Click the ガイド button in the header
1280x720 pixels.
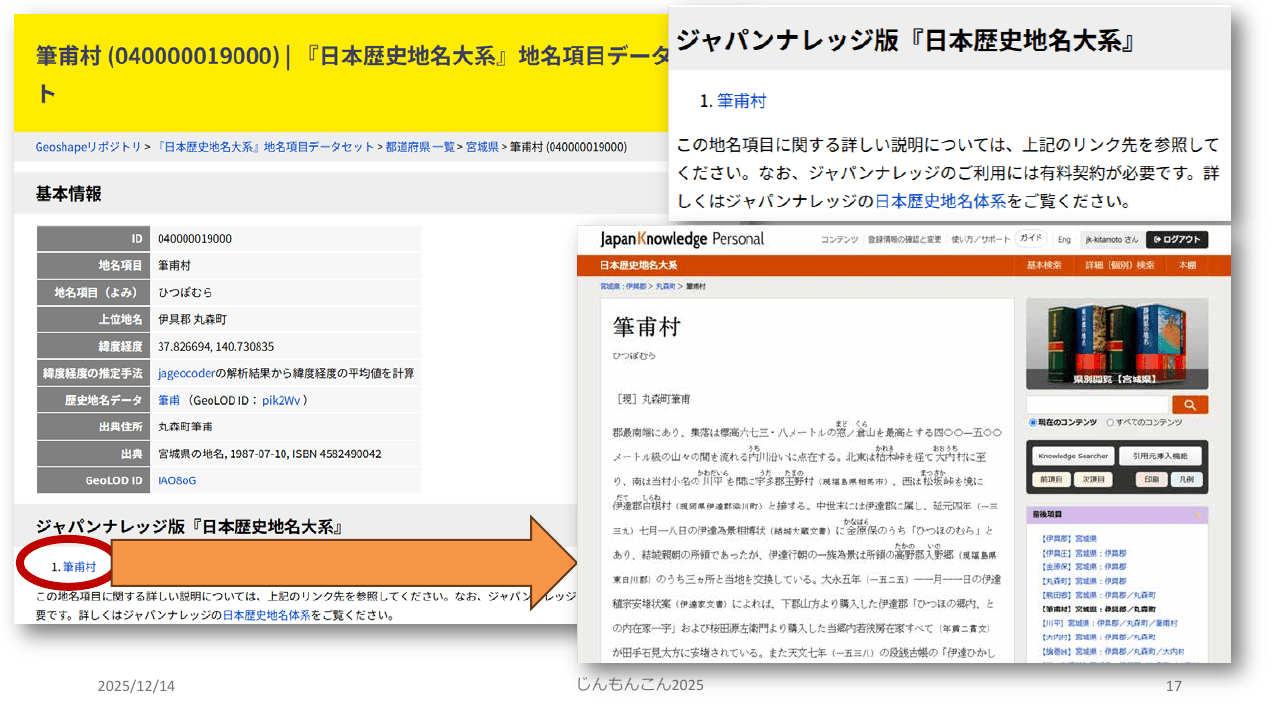pyautogui.click(x=1030, y=239)
